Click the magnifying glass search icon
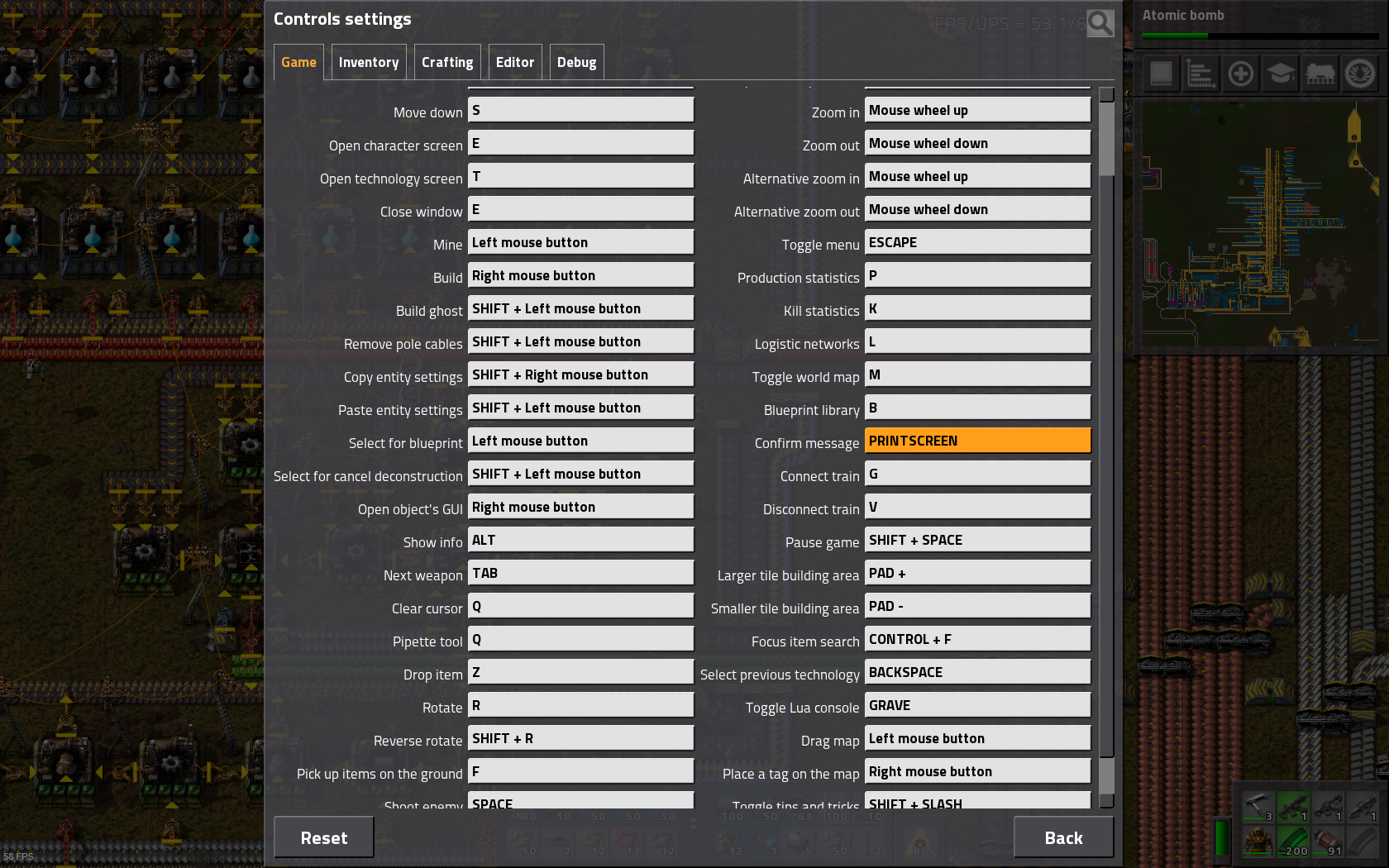The image size is (1389, 868). (1100, 23)
